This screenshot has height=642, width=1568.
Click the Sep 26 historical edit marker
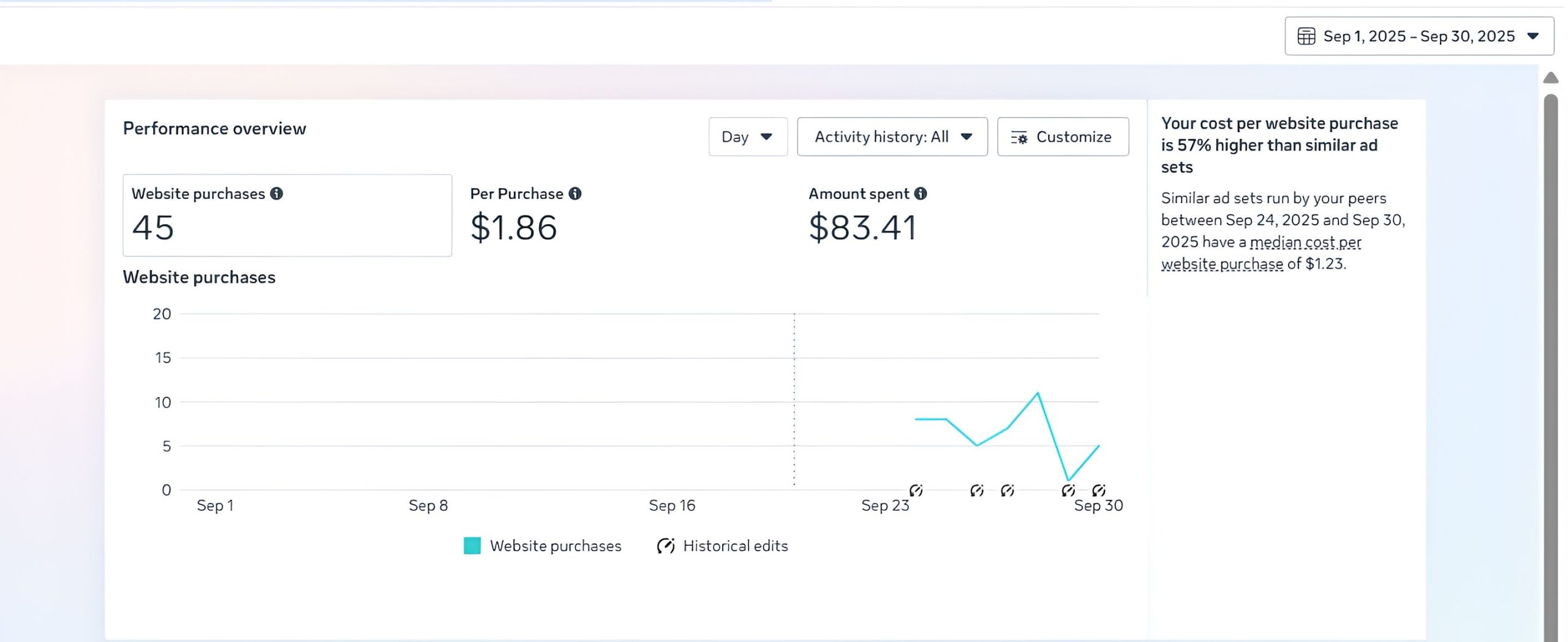click(x=977, y=490)
